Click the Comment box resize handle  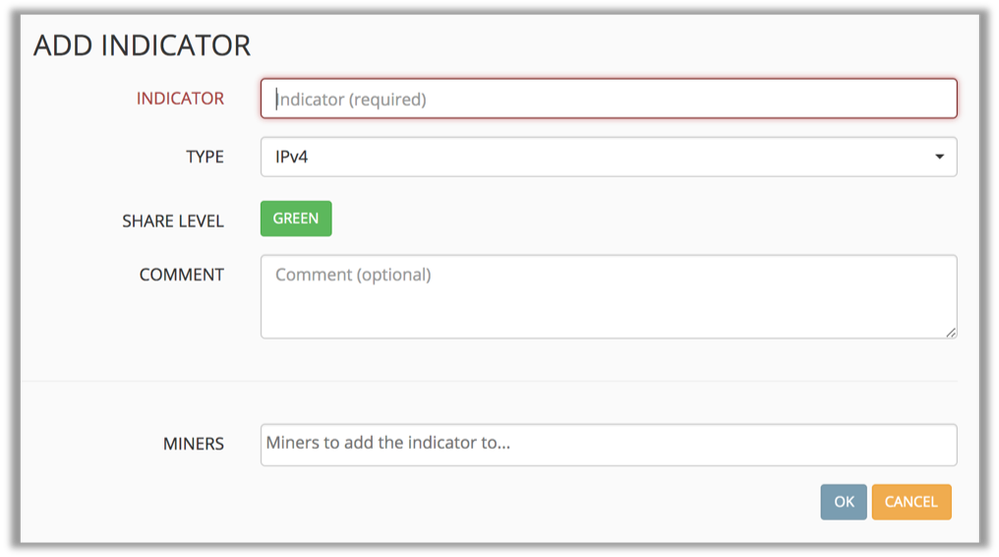pos(951,333)
